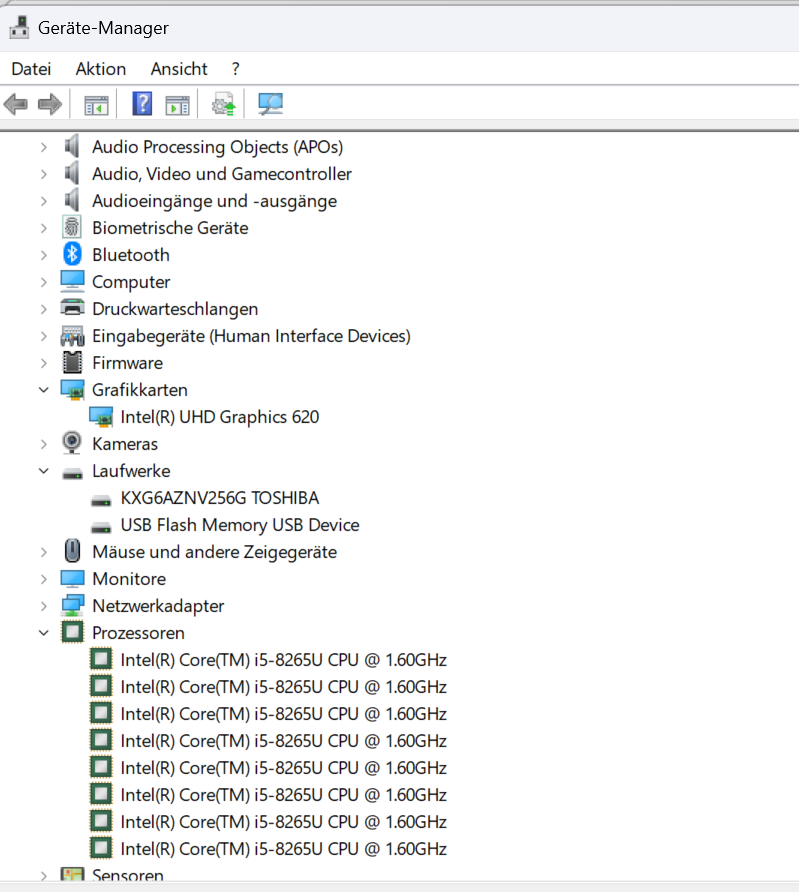Viewport: 799px width, 892px height.
Task: Click the Forward arrow toolbar icon
Action: [50, 104]
